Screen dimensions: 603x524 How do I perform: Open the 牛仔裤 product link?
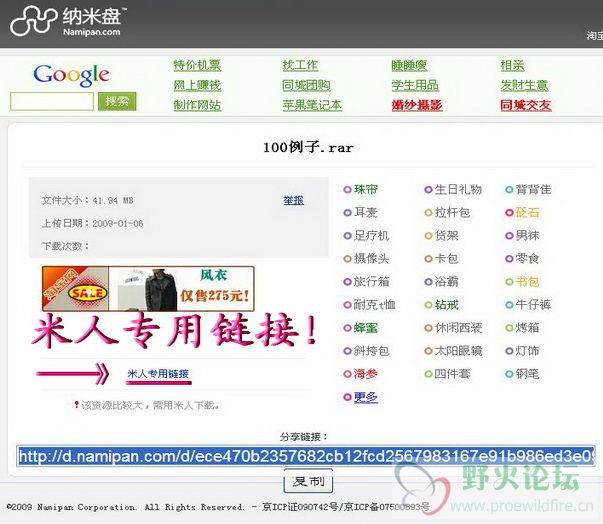(x=533, y=304)
